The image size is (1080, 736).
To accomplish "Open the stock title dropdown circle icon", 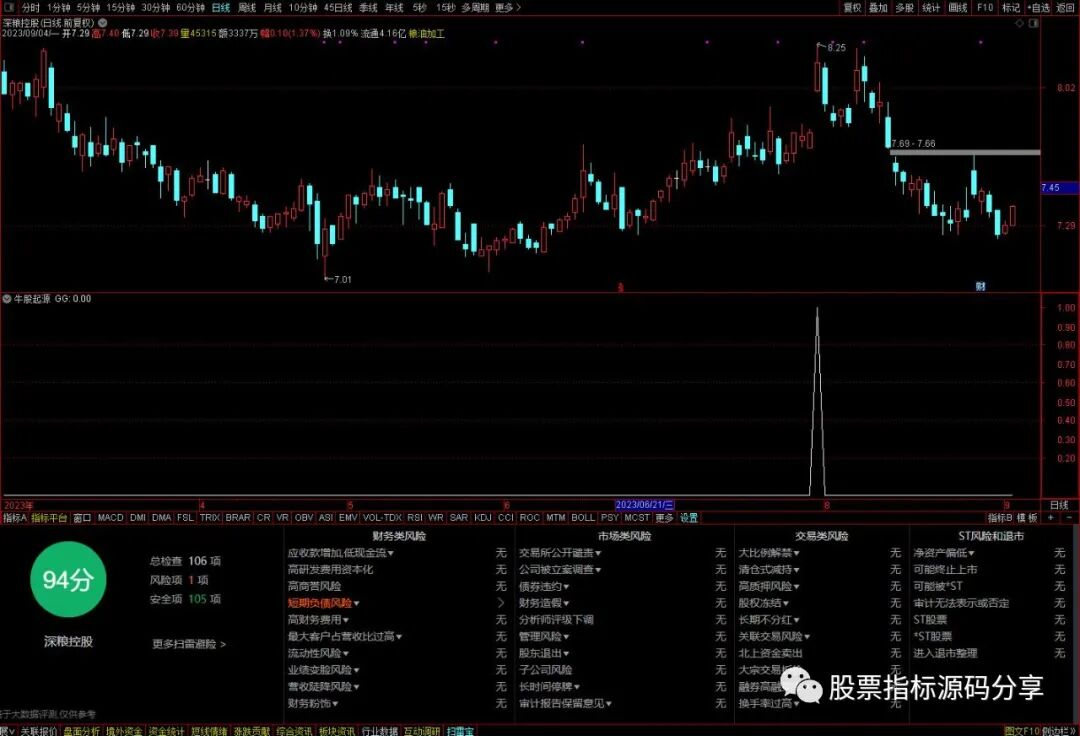I will click(103, 23).
